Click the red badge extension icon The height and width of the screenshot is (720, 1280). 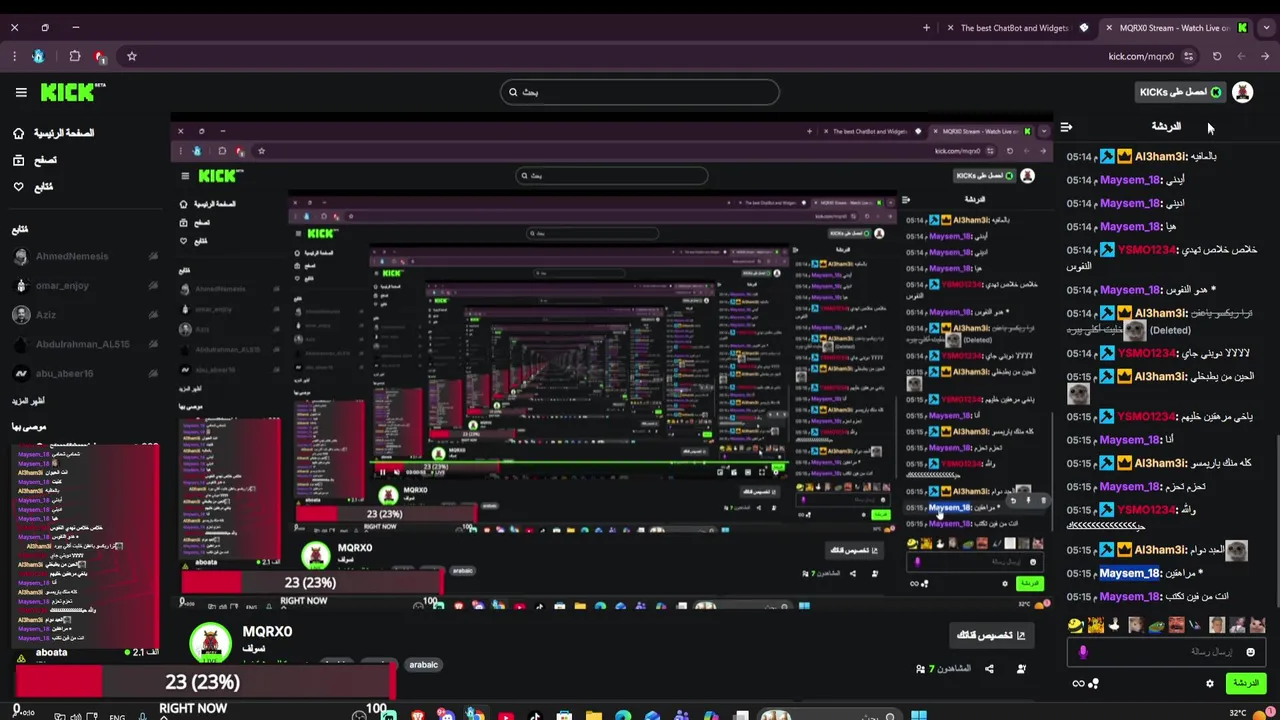click(100, 56)
